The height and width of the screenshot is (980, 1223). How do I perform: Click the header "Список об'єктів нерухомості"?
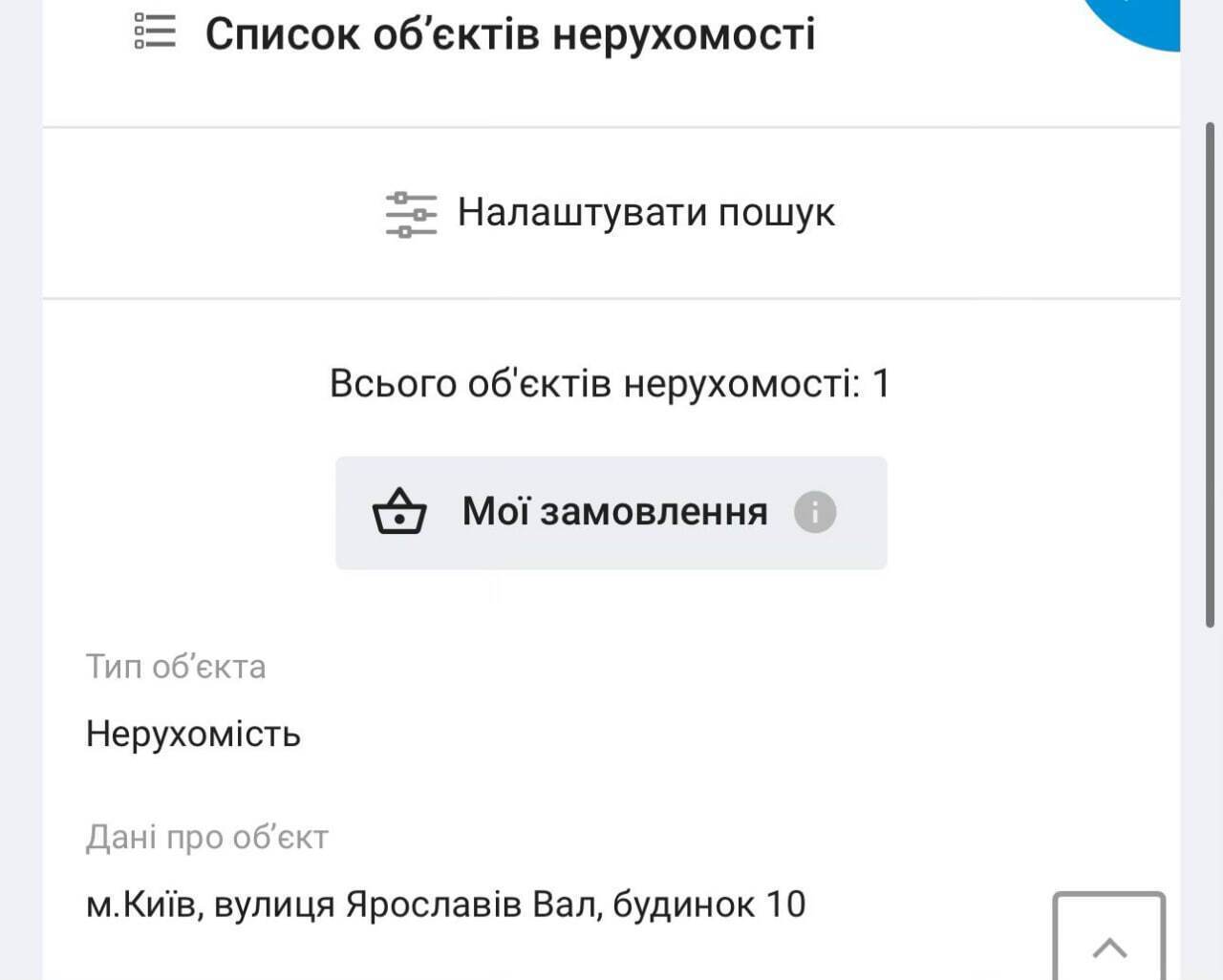tap(512, 32)
